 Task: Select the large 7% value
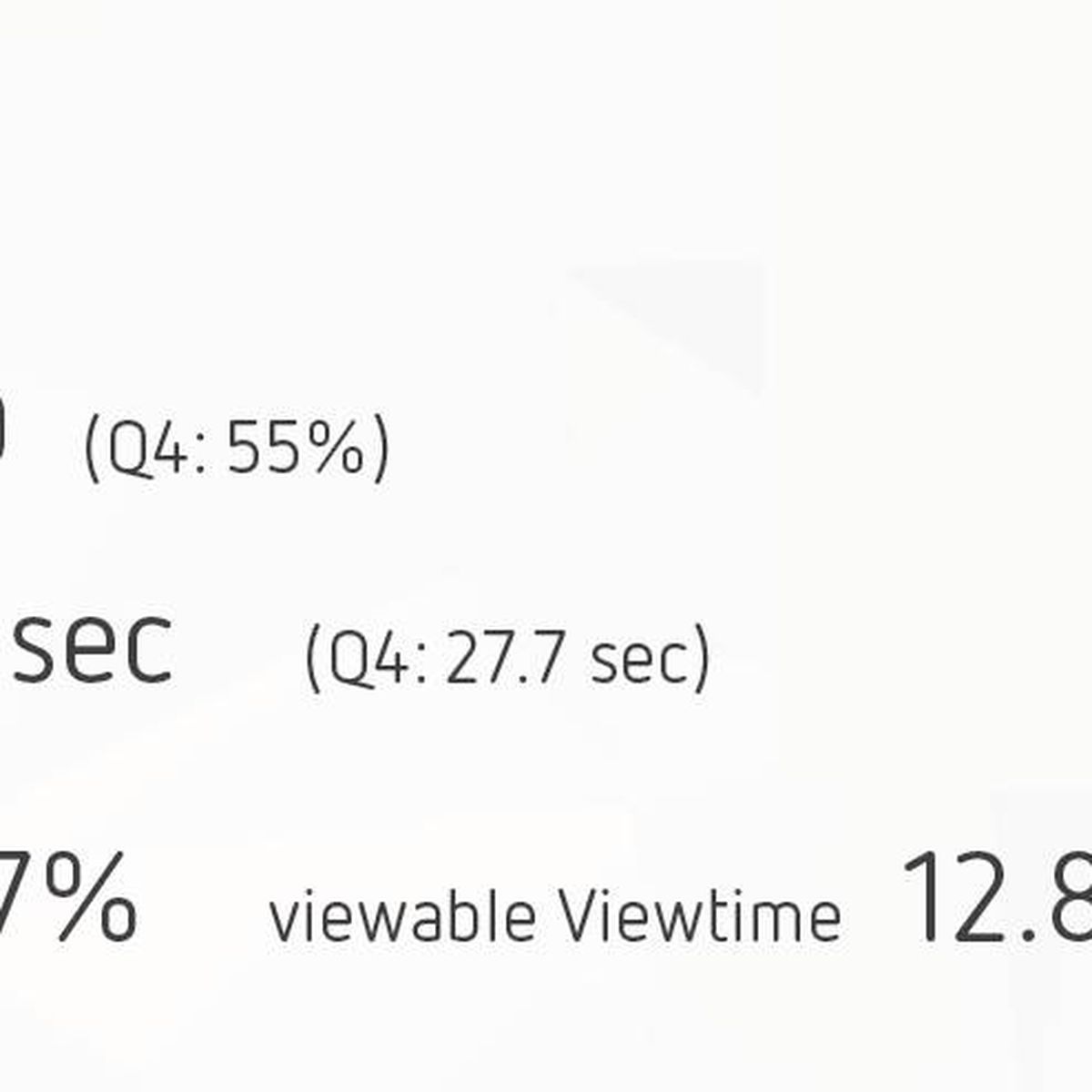click(x=68, y=895)
